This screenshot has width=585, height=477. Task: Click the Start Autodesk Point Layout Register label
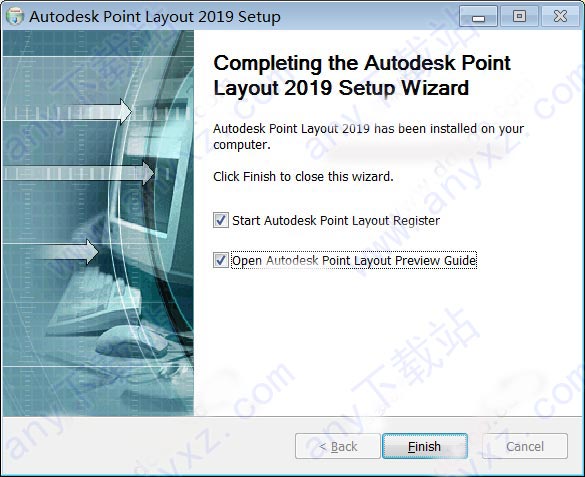(x=336, y=220)
